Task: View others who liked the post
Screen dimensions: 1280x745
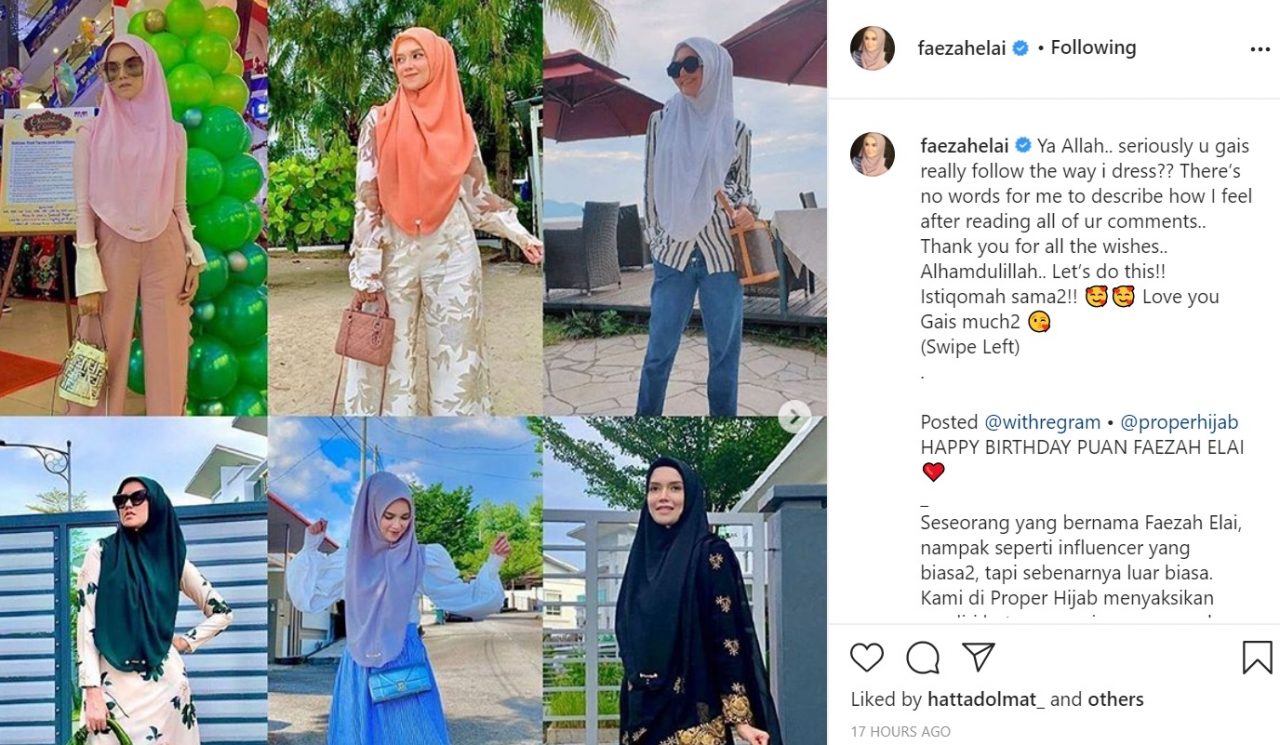Action: pos(1118,700)
